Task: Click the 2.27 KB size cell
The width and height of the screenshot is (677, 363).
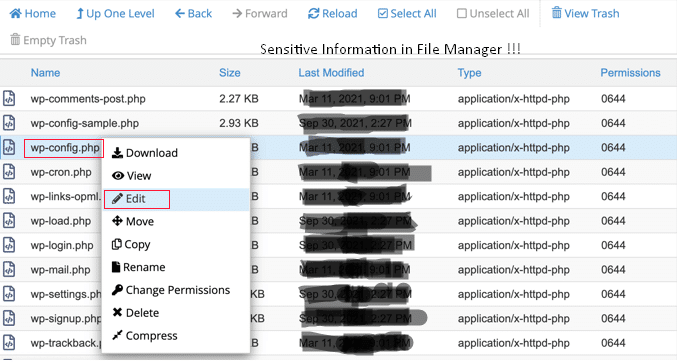Action: tap(239, 98)
